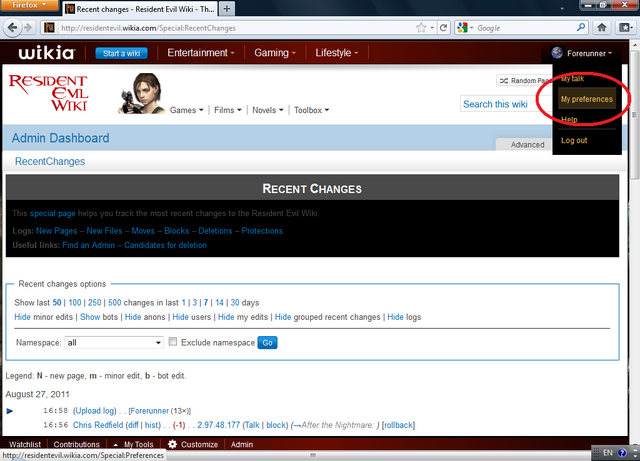
Task: Click the help icon in system tray
Action: point(622,452)
